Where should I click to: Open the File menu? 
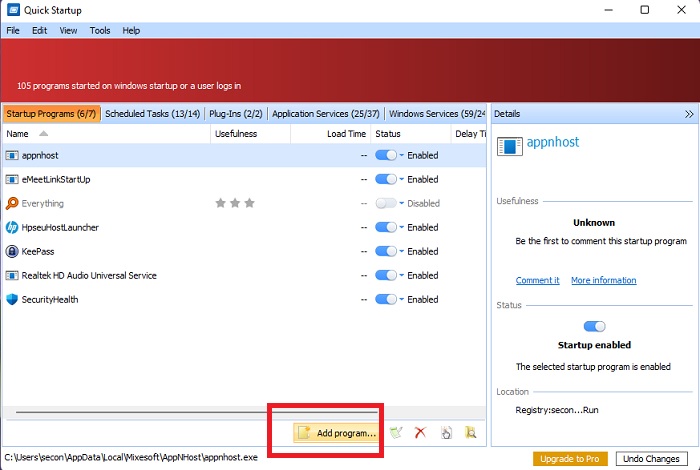pyautogui.click(x=13, y=30)
